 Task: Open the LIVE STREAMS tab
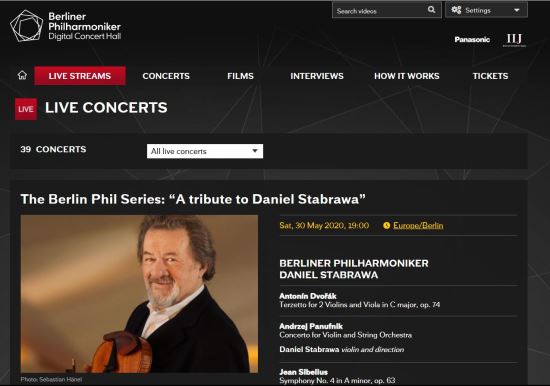tap(80, 76)
